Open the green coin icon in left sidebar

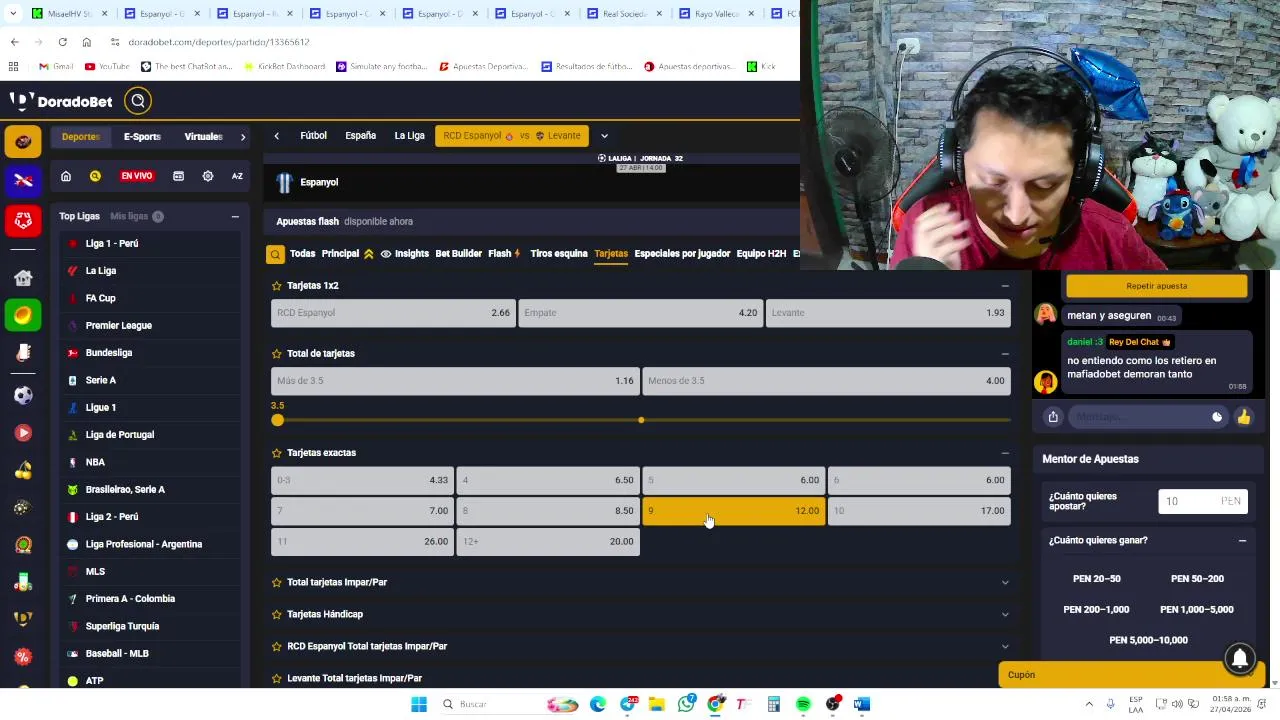(23, 315)
